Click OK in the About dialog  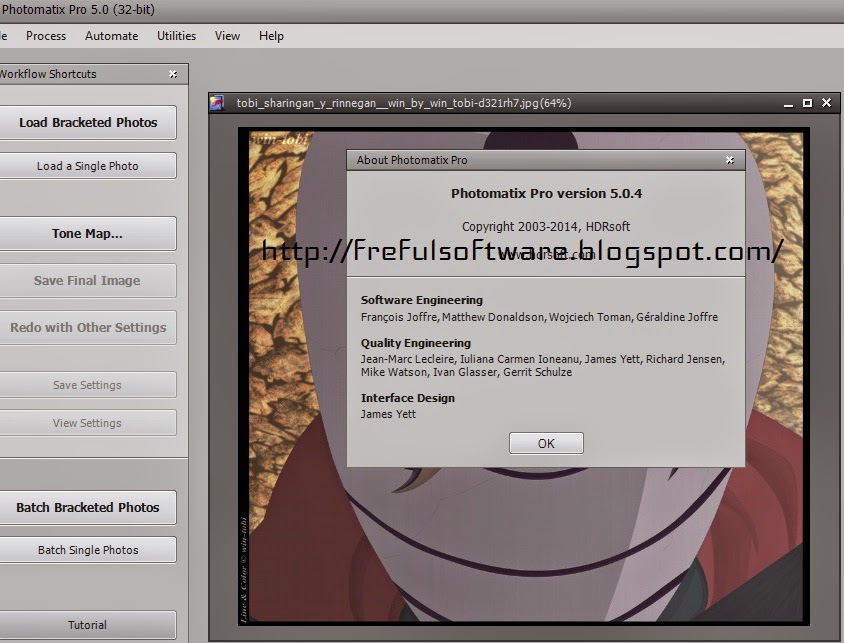546,443
